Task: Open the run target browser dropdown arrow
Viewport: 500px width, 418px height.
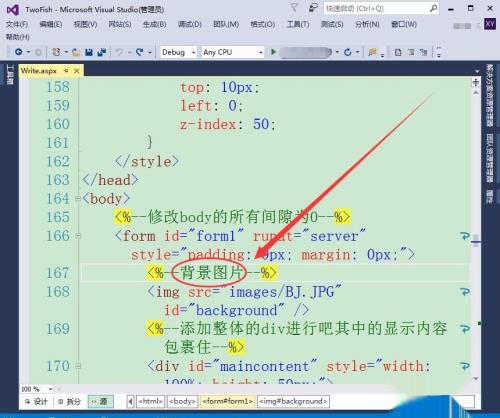Action: pyautogui.click(x=337, y=52)
